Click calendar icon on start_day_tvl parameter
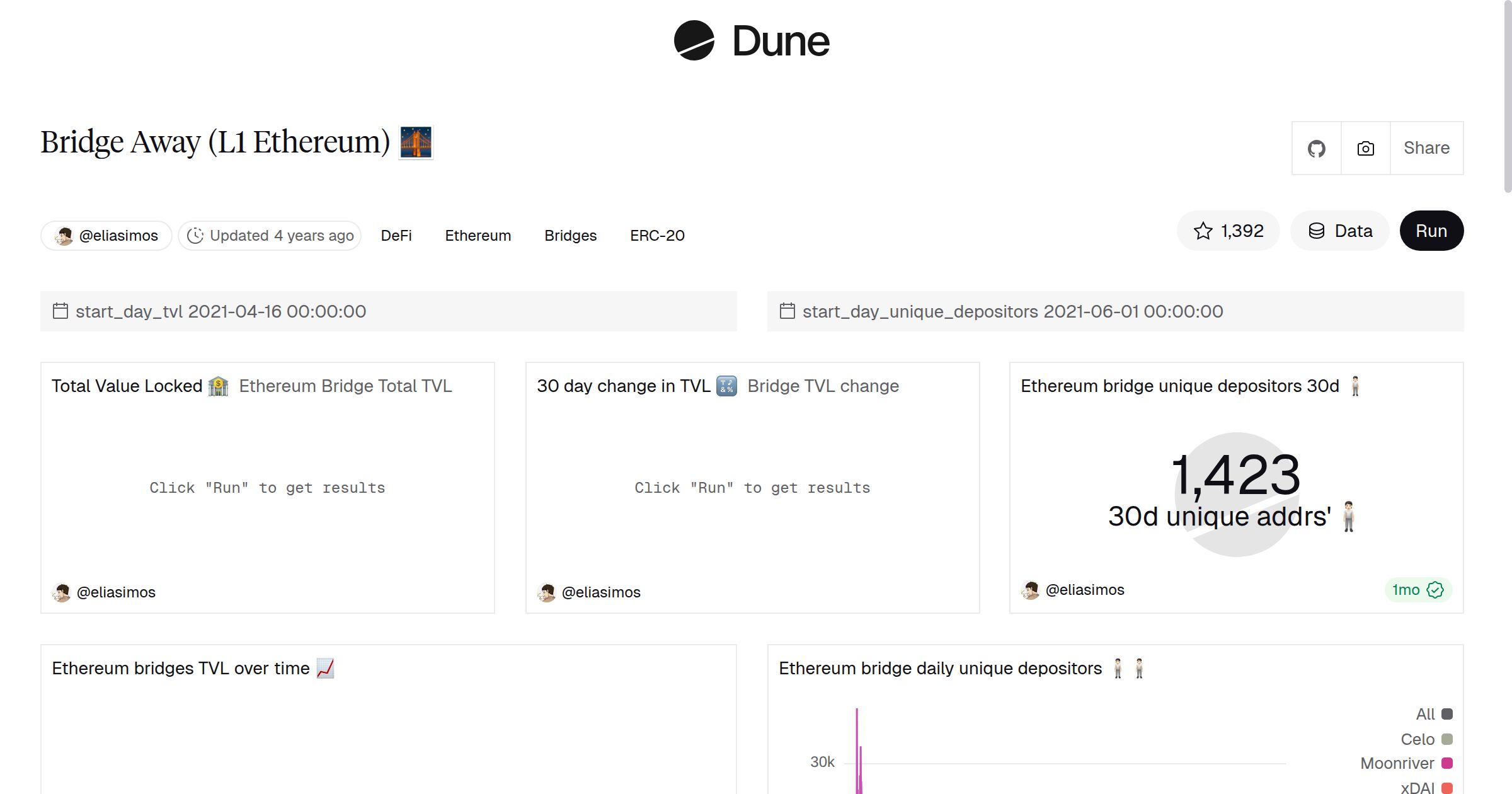Viewport: 1512px width, 794px height. pos(60,311)
